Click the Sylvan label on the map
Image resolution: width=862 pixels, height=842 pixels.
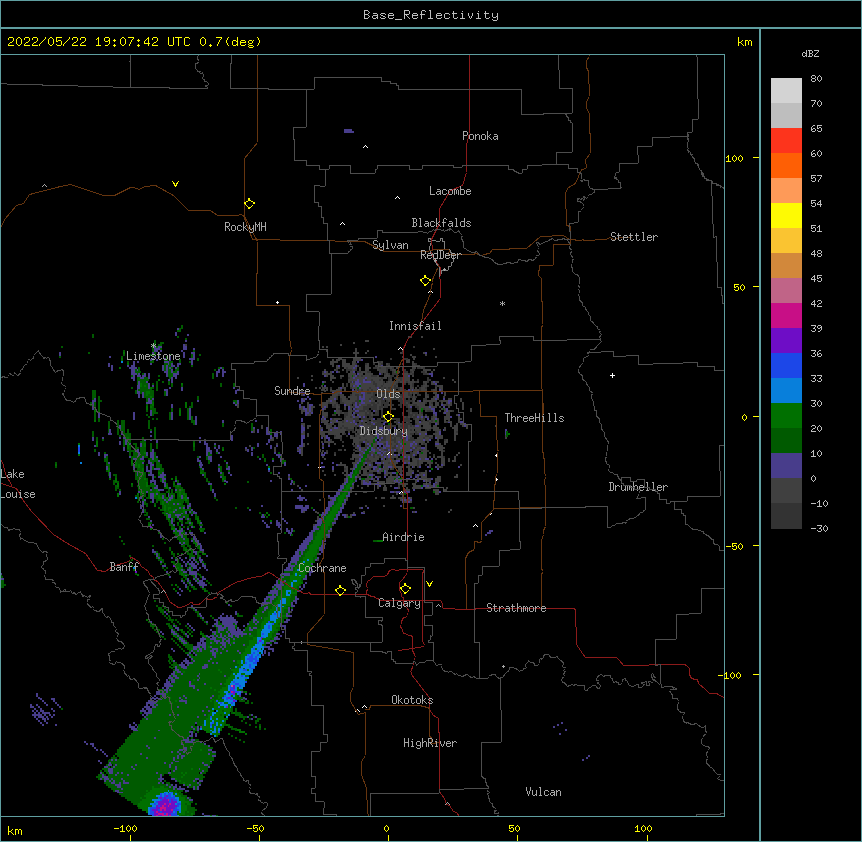pos(390,245)
